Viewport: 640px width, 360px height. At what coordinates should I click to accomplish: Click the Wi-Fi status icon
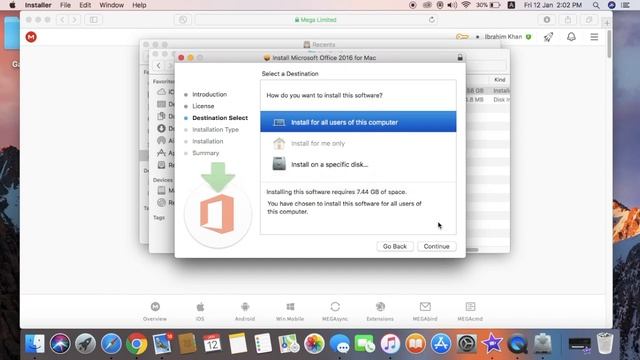(x=466, y=5)
